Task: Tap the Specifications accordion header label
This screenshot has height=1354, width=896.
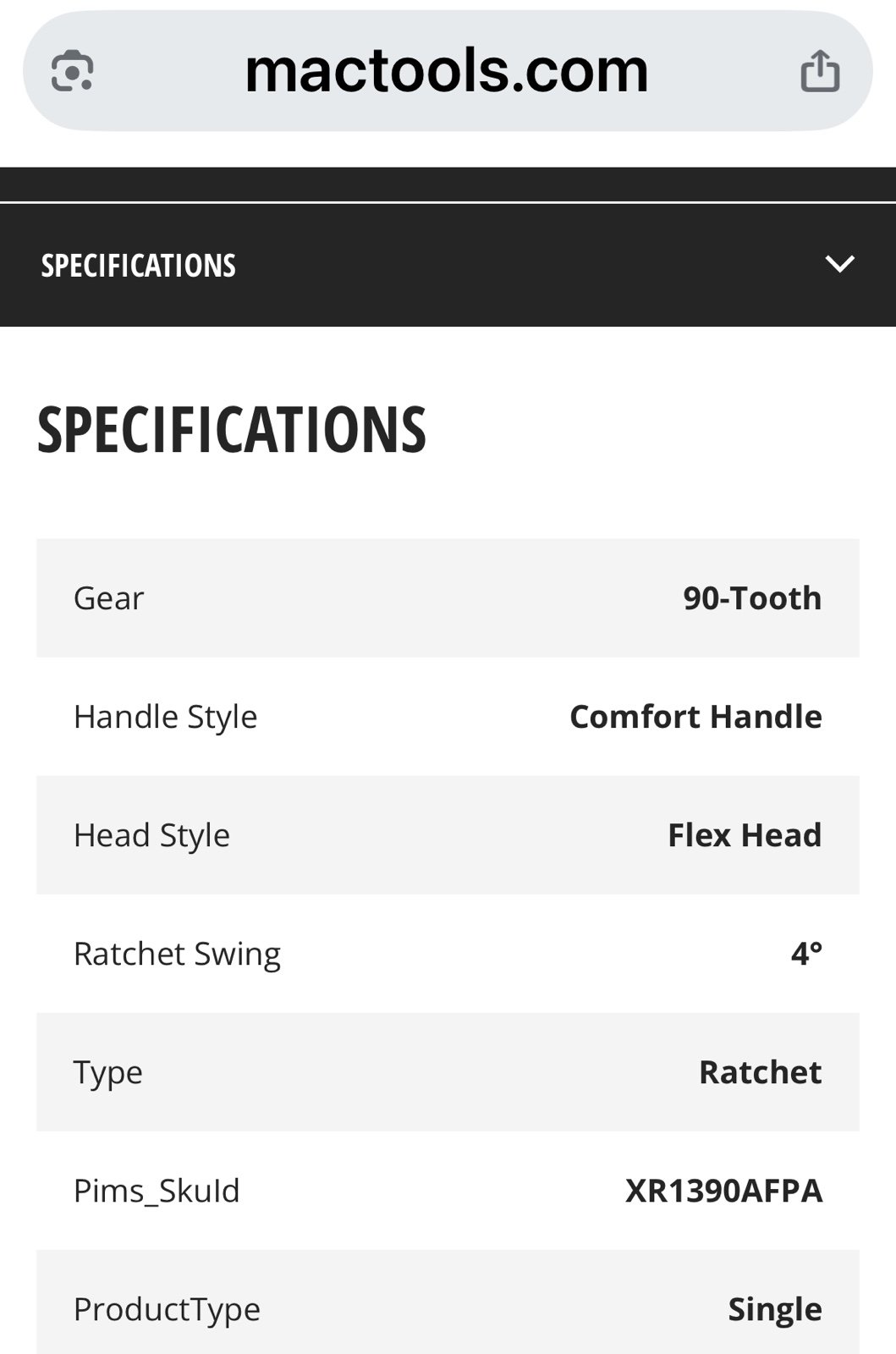Action: pos(139,266)
